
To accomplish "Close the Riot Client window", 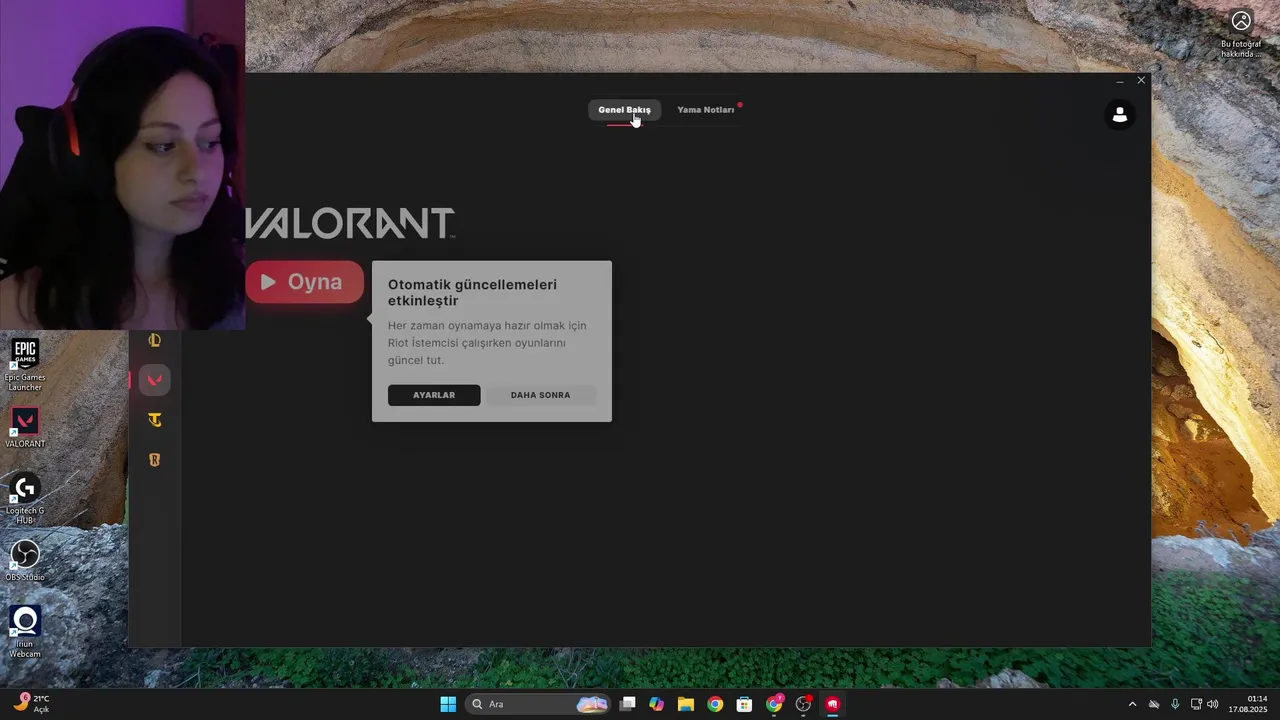I will tap(1141, 80).
